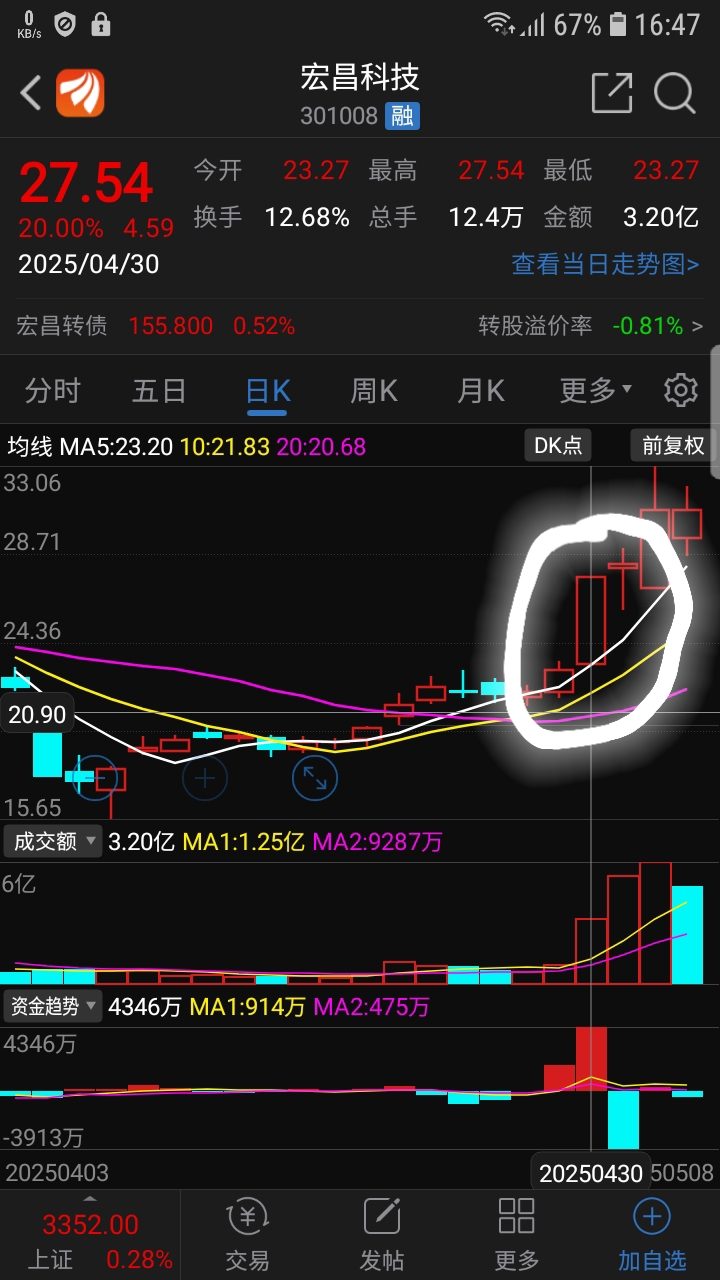The height and width of the screenshot is (1280, 720).
Task: Tap the 20.90 price crosshair label
Action: point(36,714)
